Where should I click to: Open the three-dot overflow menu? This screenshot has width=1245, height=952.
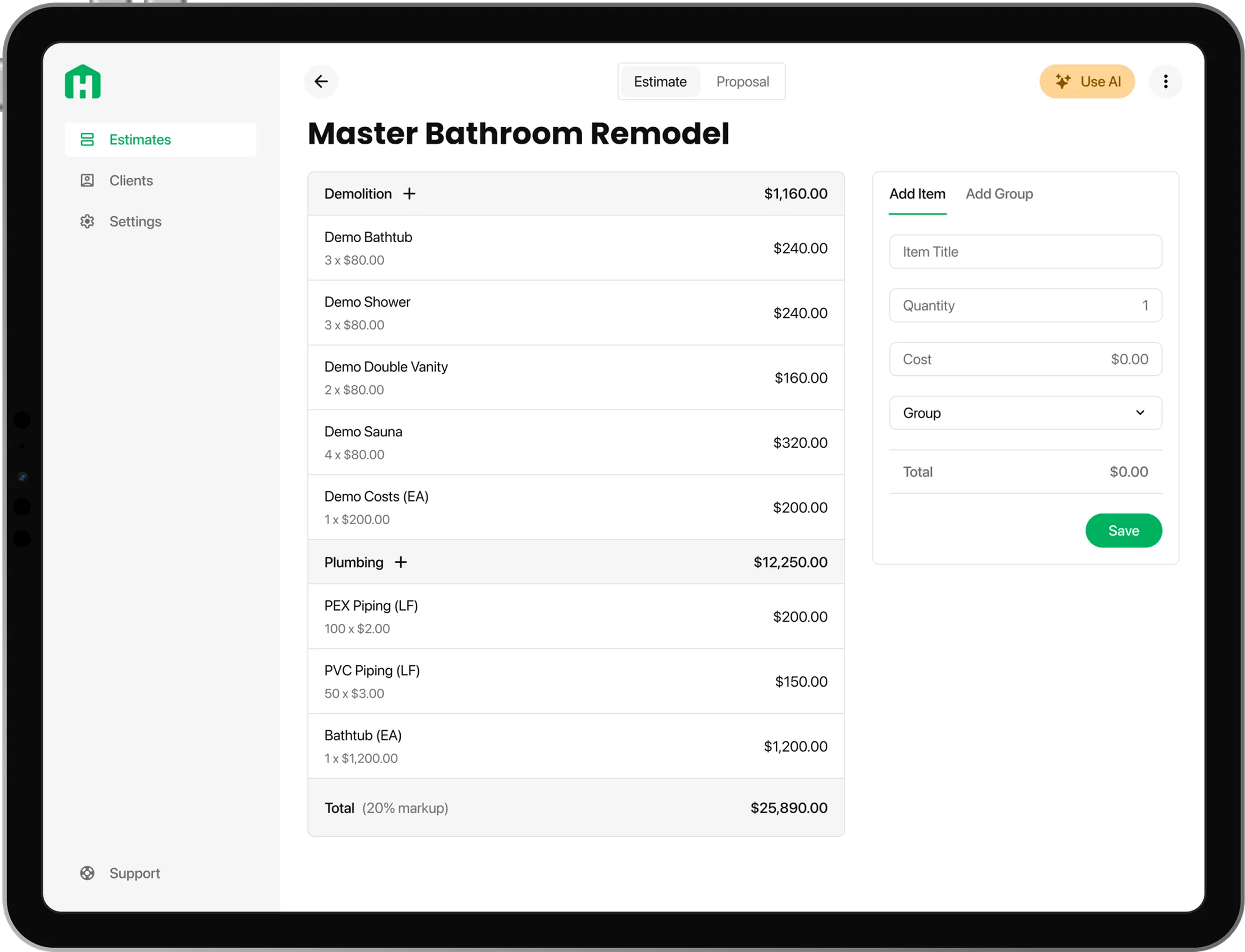tap(1166, 81)
